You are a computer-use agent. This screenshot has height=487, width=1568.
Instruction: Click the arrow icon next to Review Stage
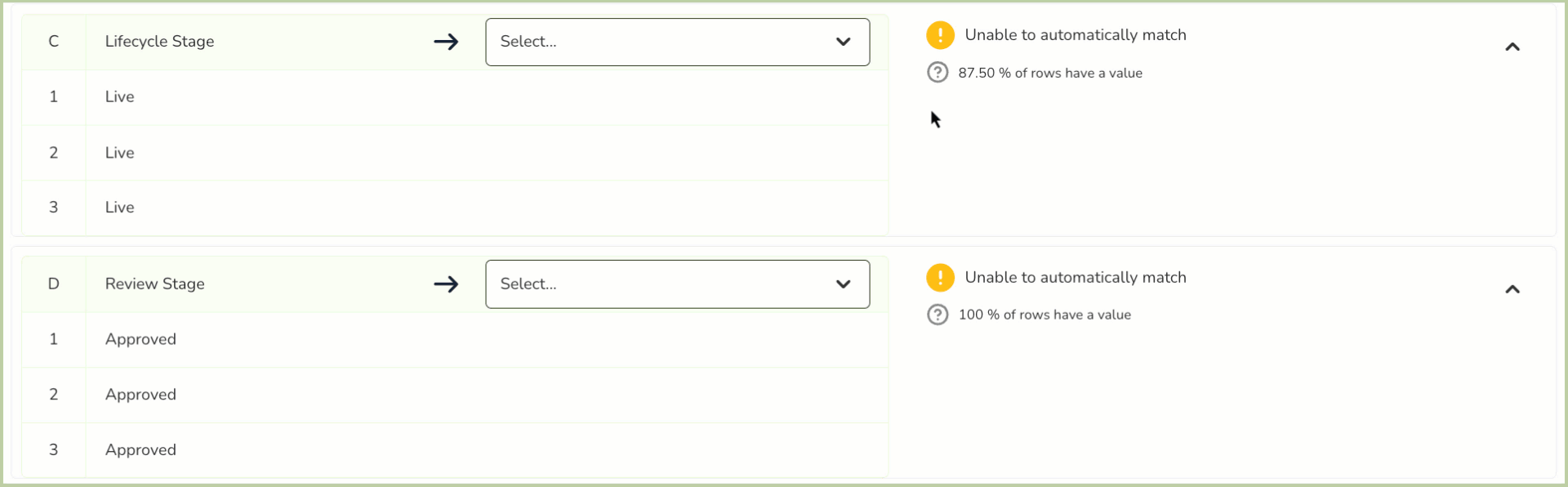click(x=446, y=284)
